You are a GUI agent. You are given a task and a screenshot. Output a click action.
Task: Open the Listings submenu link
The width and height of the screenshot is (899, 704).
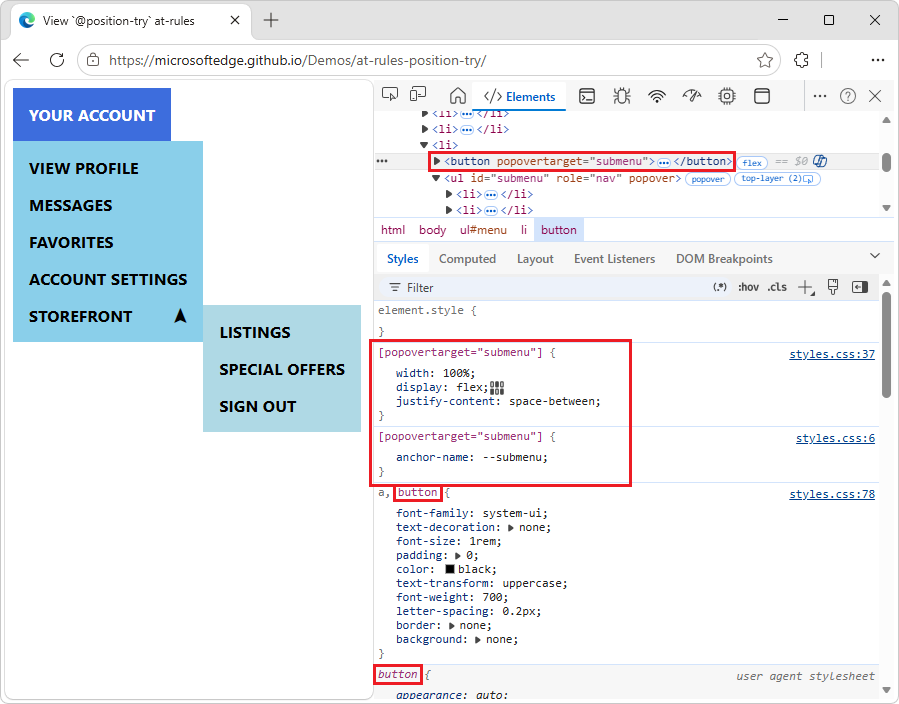tap(255, 333)
